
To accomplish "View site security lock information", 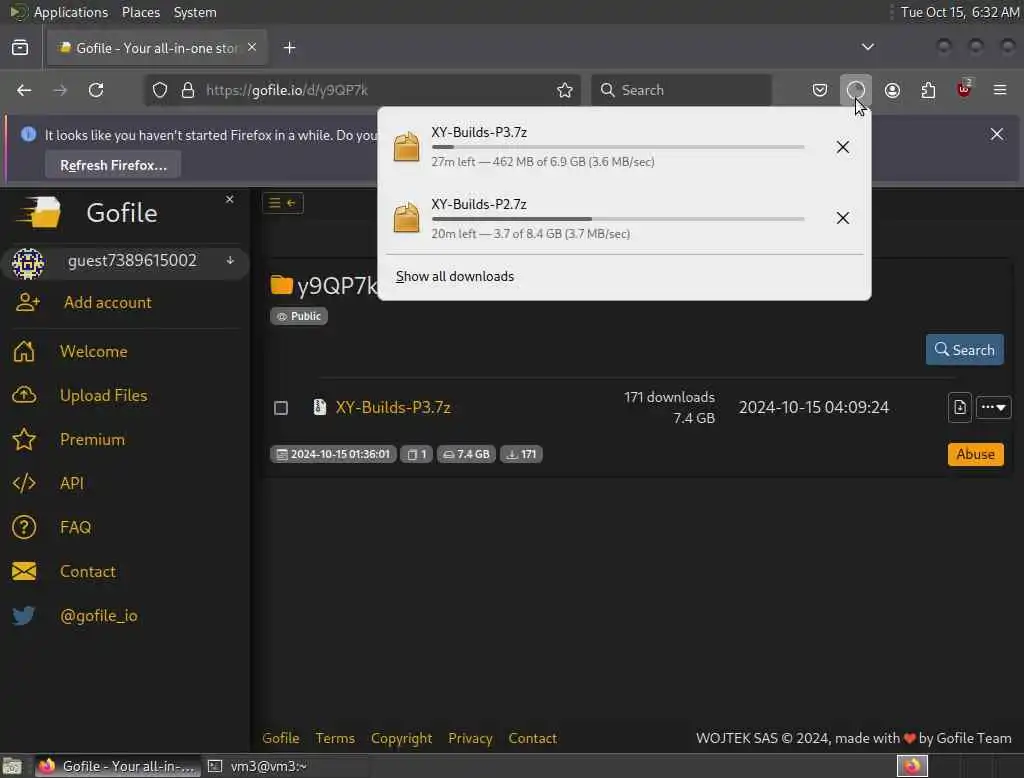I will (x=188, y=90).
